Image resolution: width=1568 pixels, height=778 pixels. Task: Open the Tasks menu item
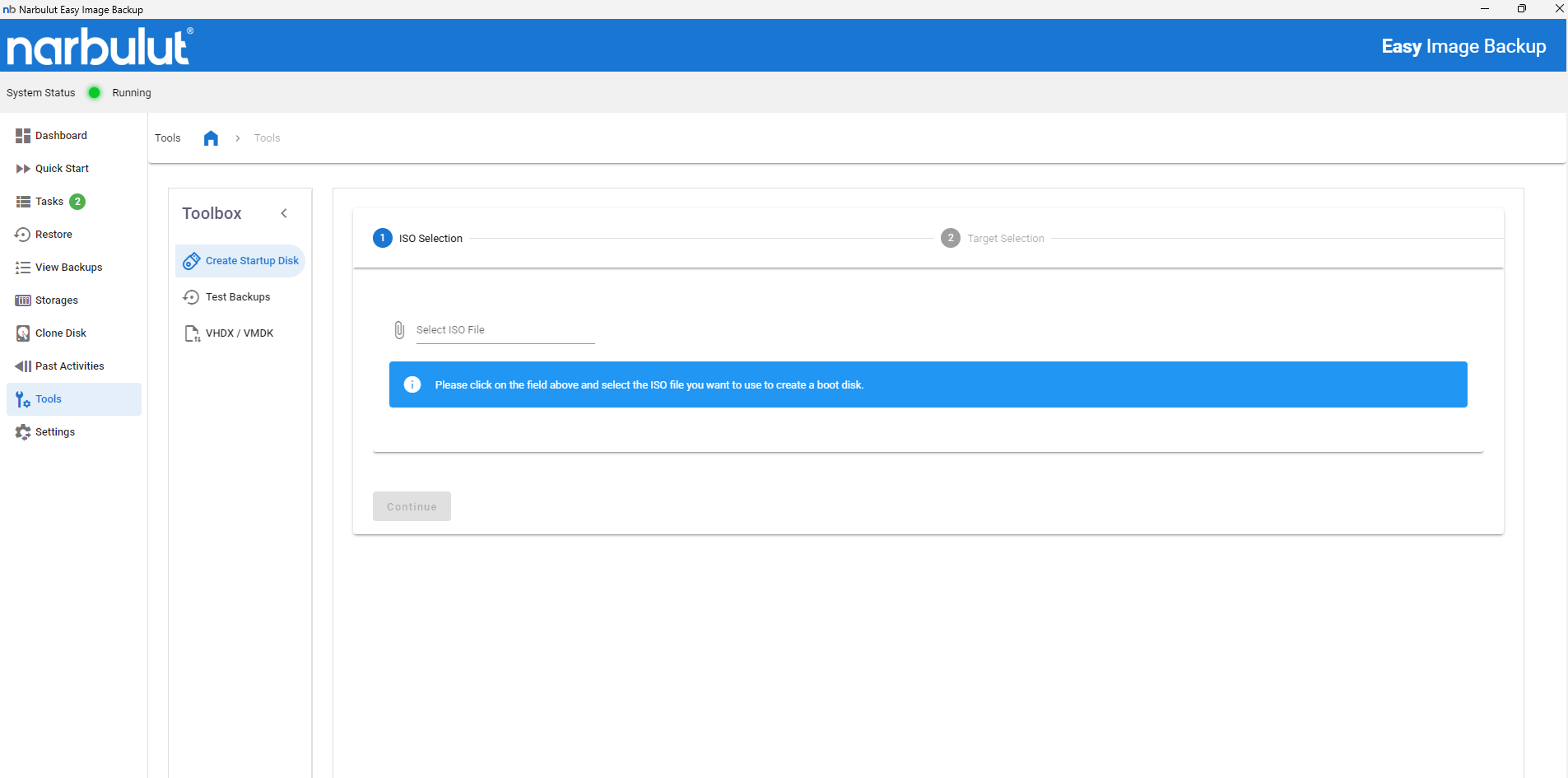coord(49,202)
